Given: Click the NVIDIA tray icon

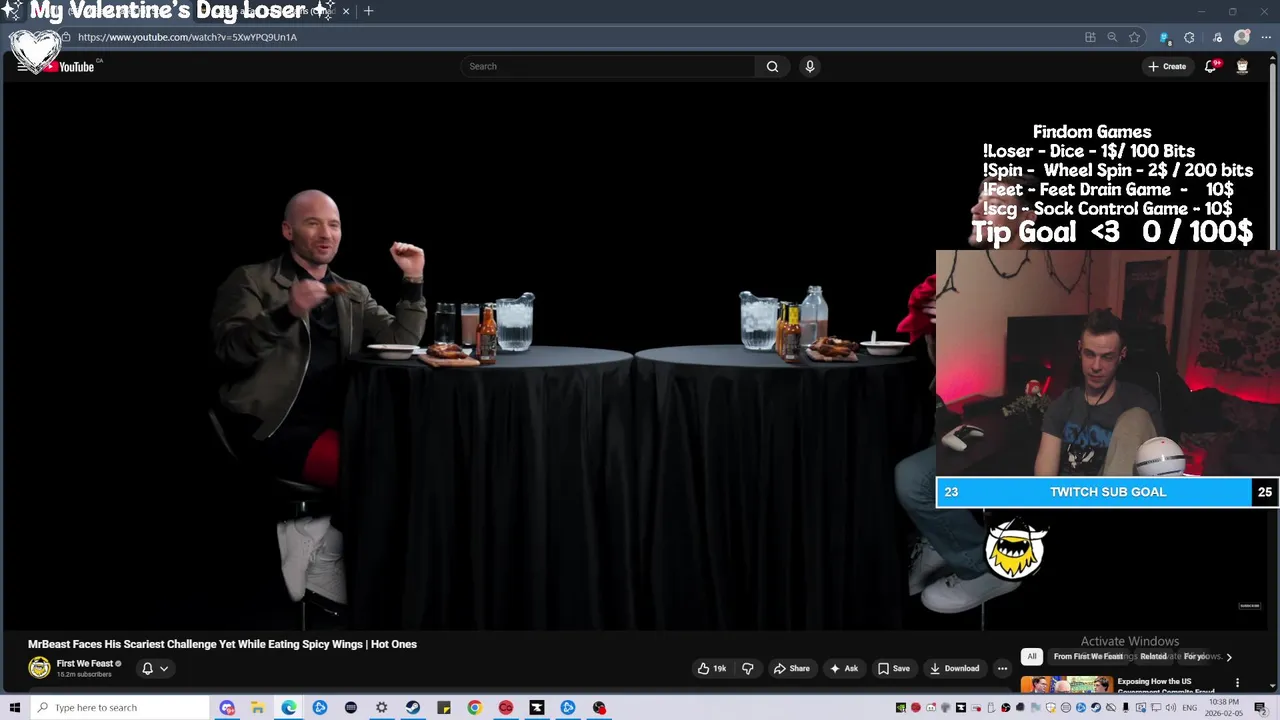Looking at the screenshot, I should pos(901,707).
